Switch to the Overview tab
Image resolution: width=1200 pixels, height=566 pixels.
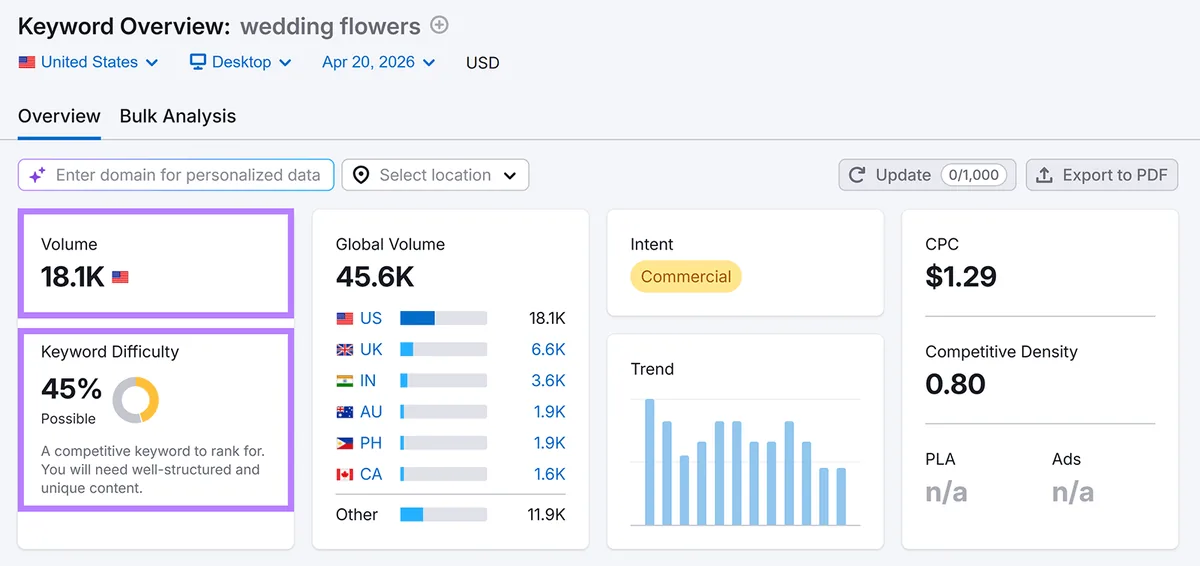tap(59, 116)
